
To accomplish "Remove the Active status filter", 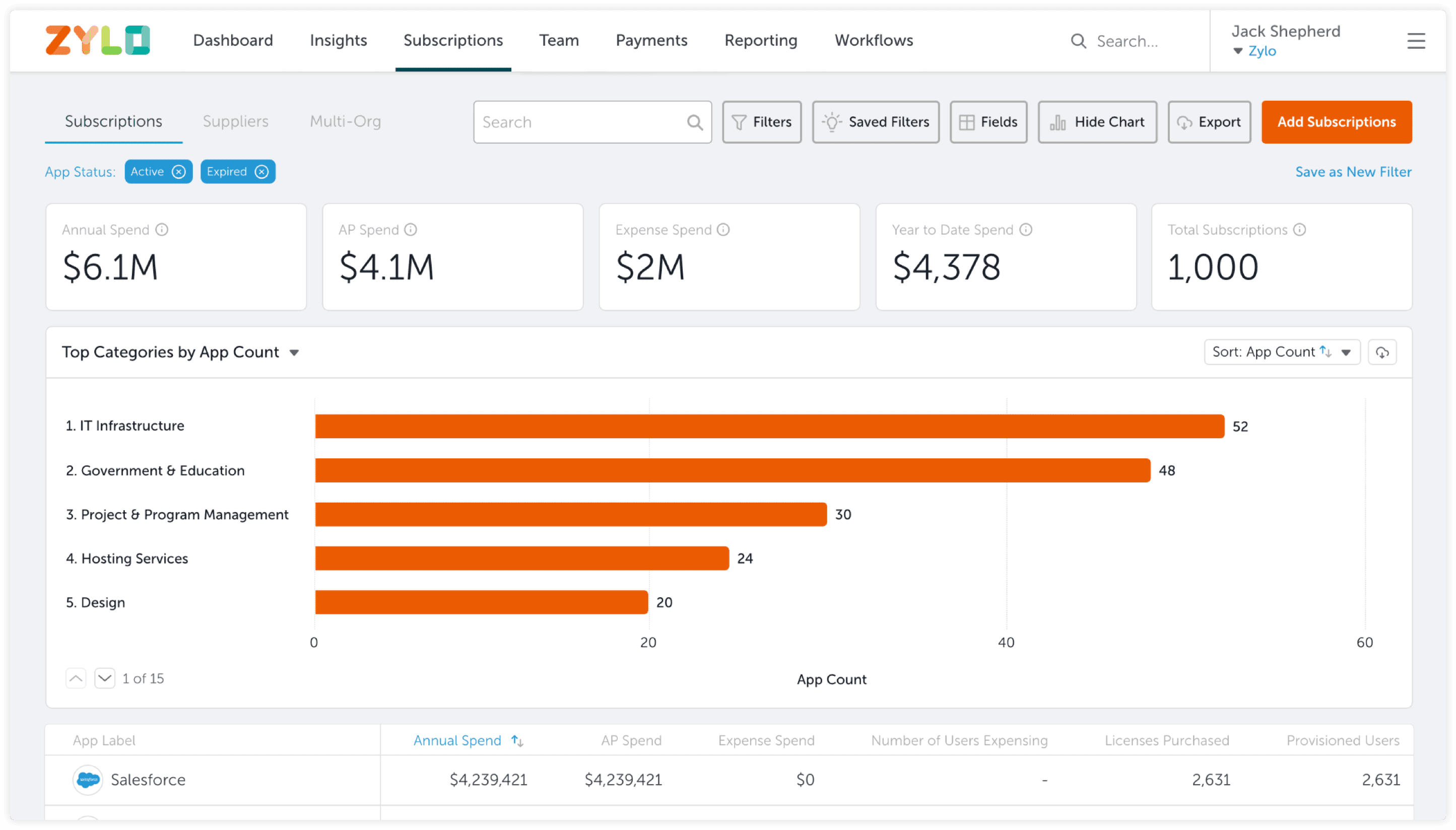I will [x=179, y=172].
